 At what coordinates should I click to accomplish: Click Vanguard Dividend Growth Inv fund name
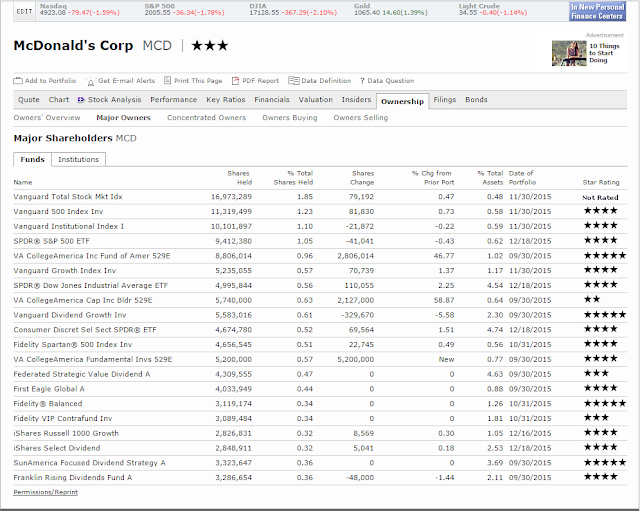(70, 315)
